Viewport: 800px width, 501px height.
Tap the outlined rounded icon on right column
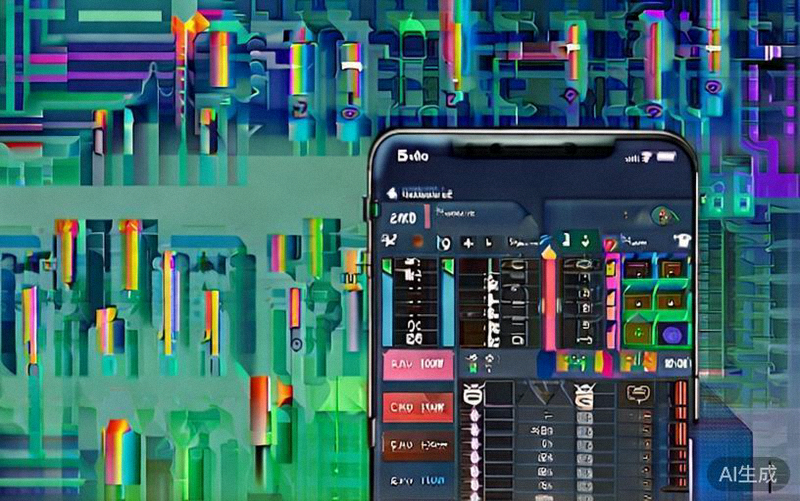click(x=636, y=392)
